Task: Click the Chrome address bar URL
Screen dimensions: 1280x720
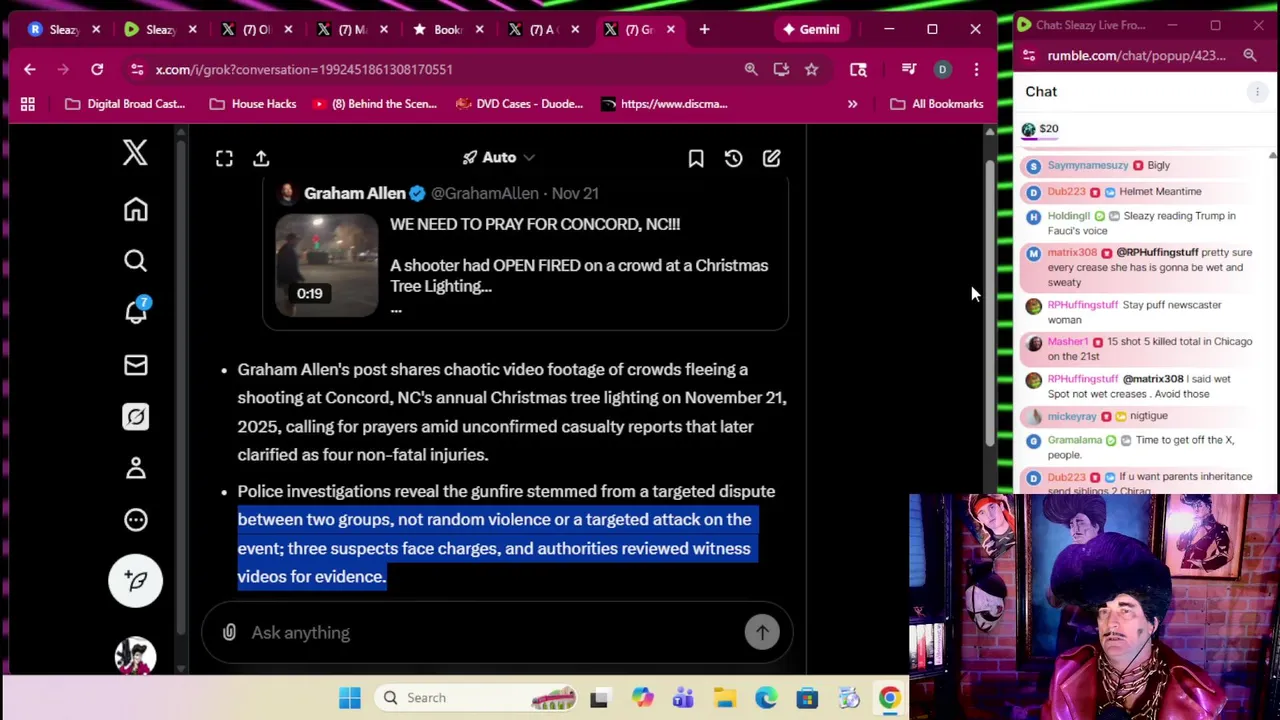Action: [304, 69]
